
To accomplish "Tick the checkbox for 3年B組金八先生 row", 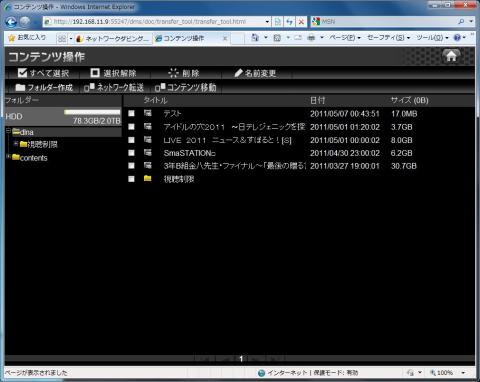I will [x=131, y=166].
